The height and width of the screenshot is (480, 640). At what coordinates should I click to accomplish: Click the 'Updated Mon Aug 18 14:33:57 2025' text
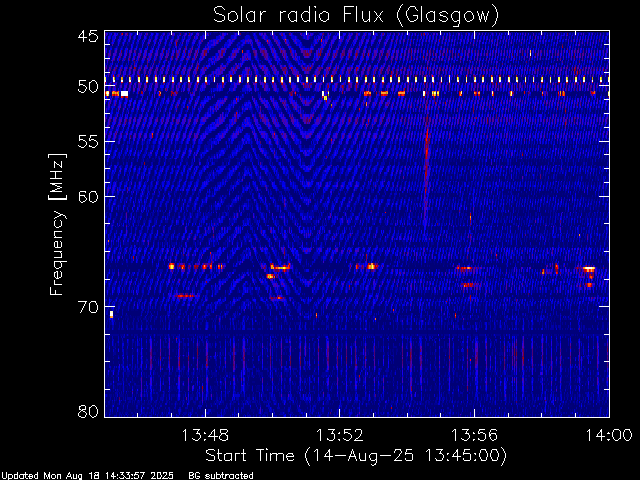87,476
